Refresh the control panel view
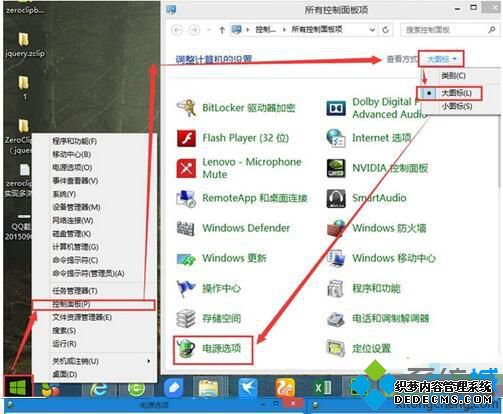 pos(385,30)
